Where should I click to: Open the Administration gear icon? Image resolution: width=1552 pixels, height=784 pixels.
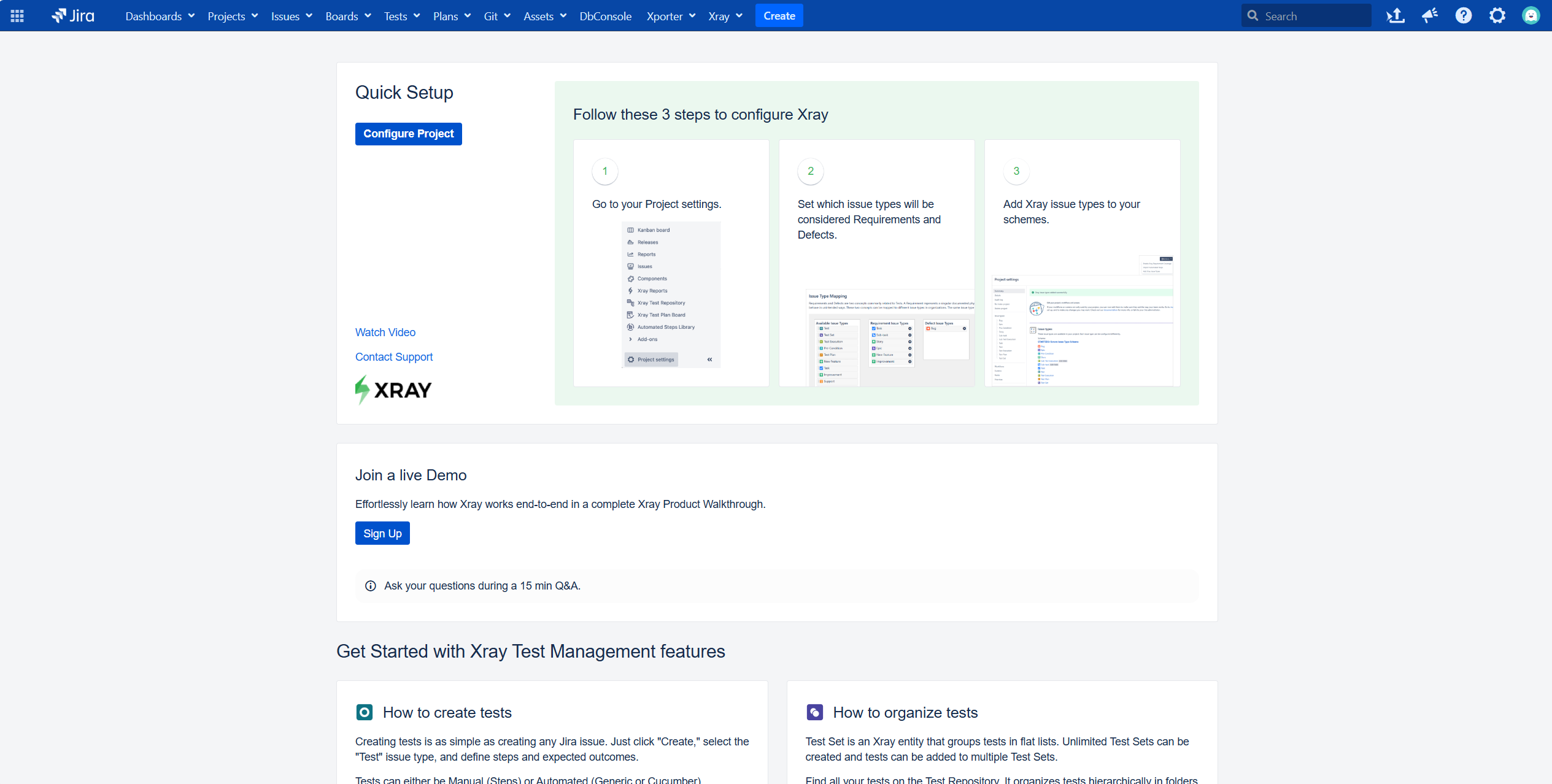1497,16
